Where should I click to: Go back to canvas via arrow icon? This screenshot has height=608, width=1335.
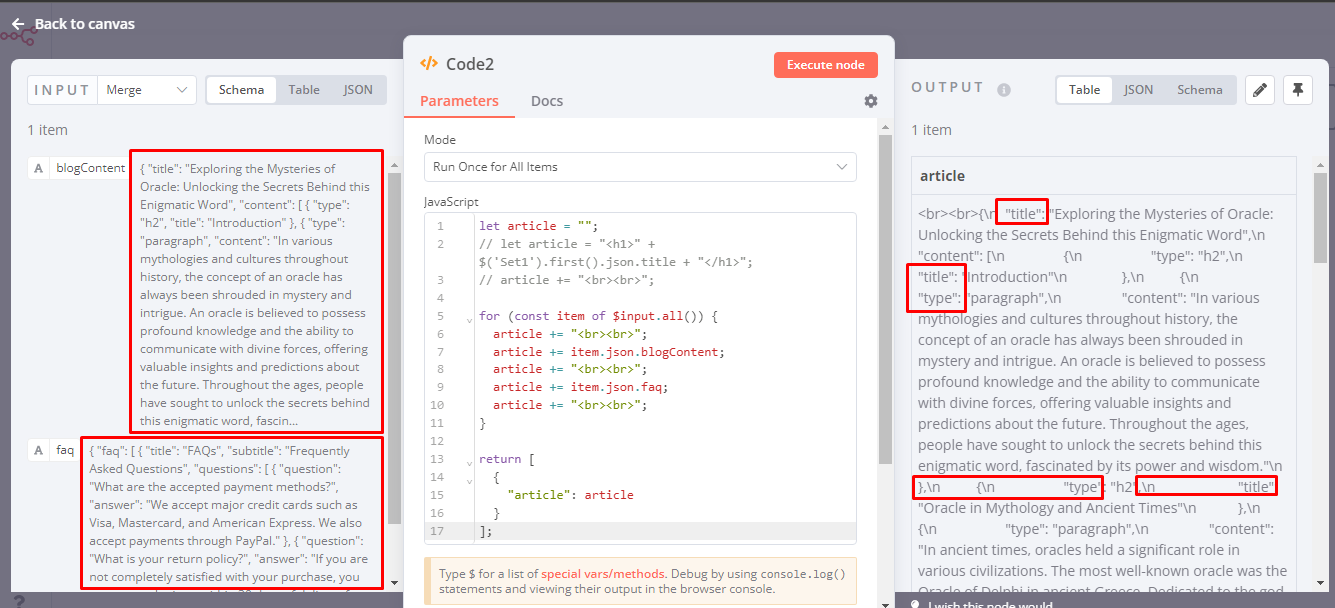point(18,24)
